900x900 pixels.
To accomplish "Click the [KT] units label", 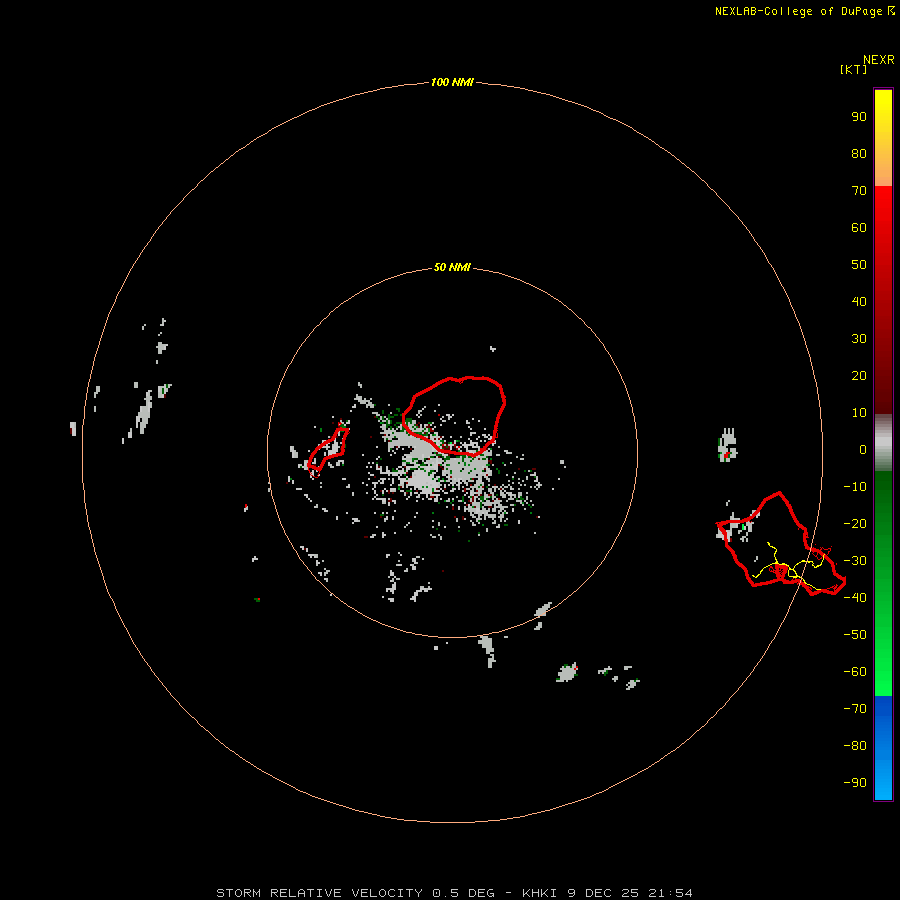I will pyautogui.click(x=854, y=69).
